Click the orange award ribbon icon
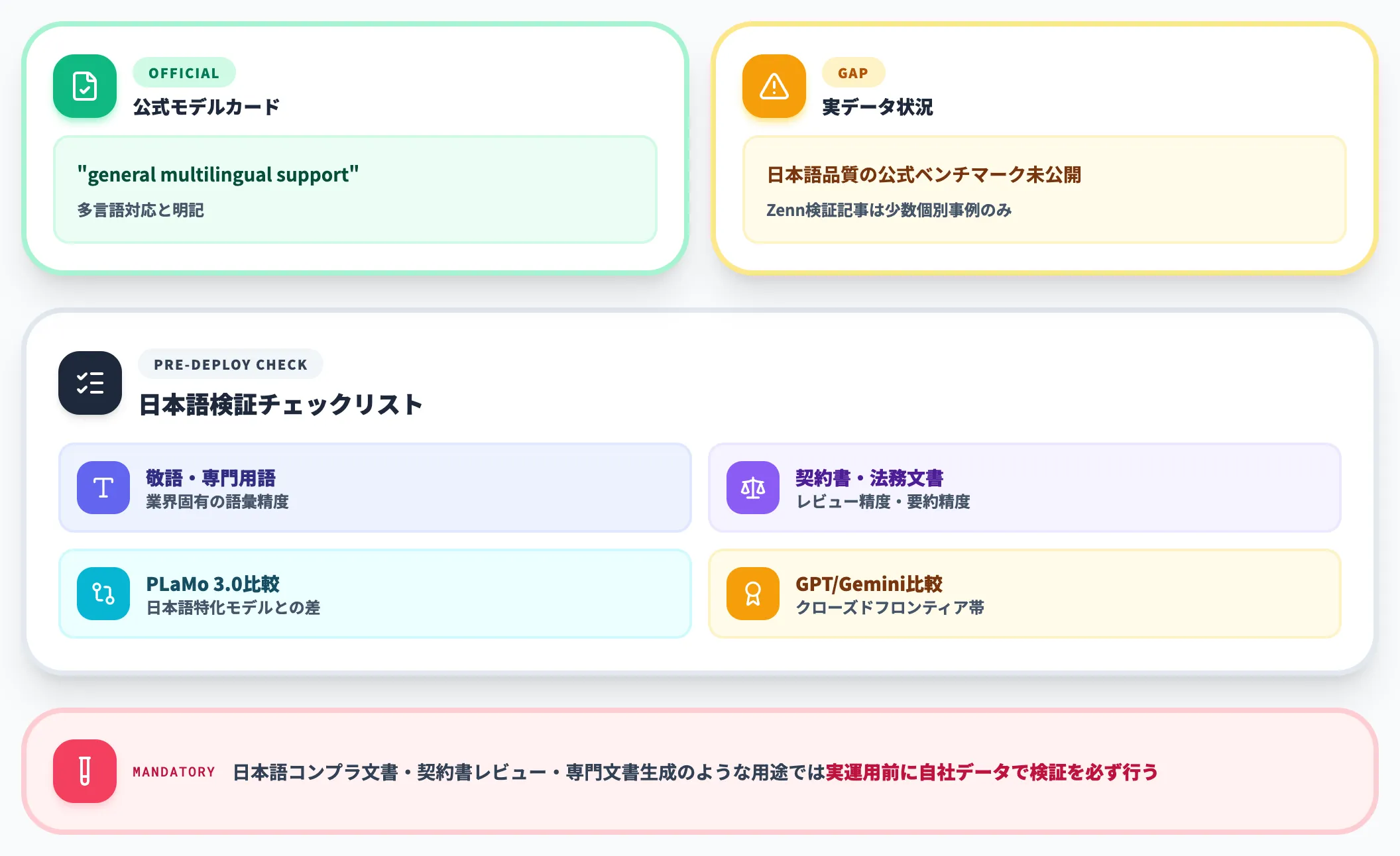 [753, 594]
